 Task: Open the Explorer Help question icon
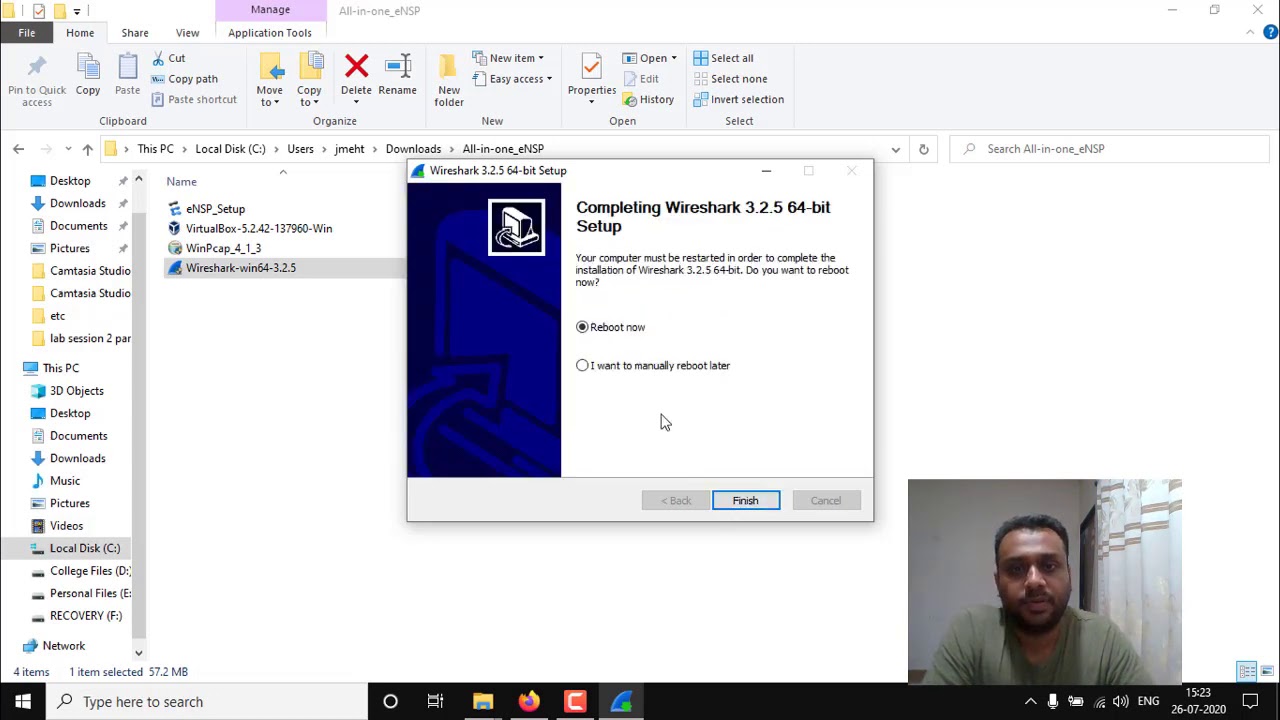point(1270,33)
